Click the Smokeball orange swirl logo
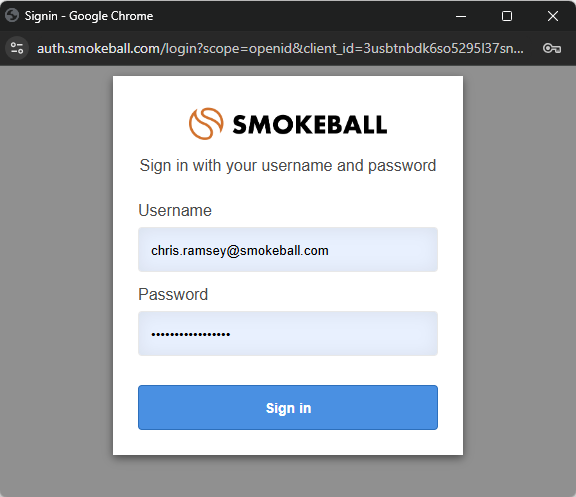576x497 pixels. (x=206, y=124)
